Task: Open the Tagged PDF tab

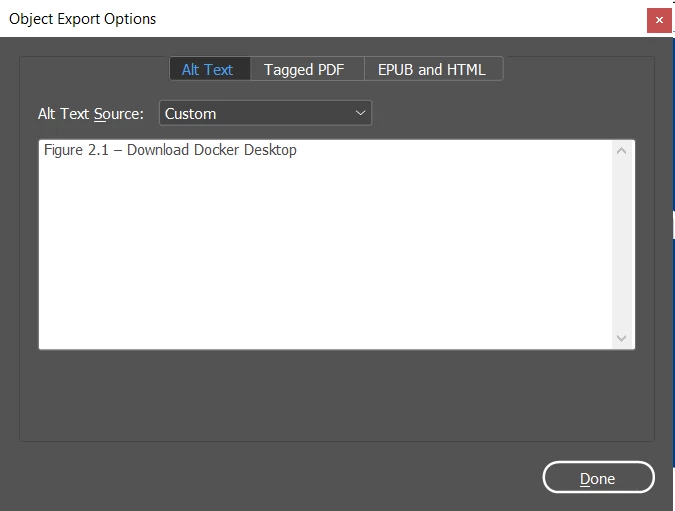Action: (x=307, y=69)
